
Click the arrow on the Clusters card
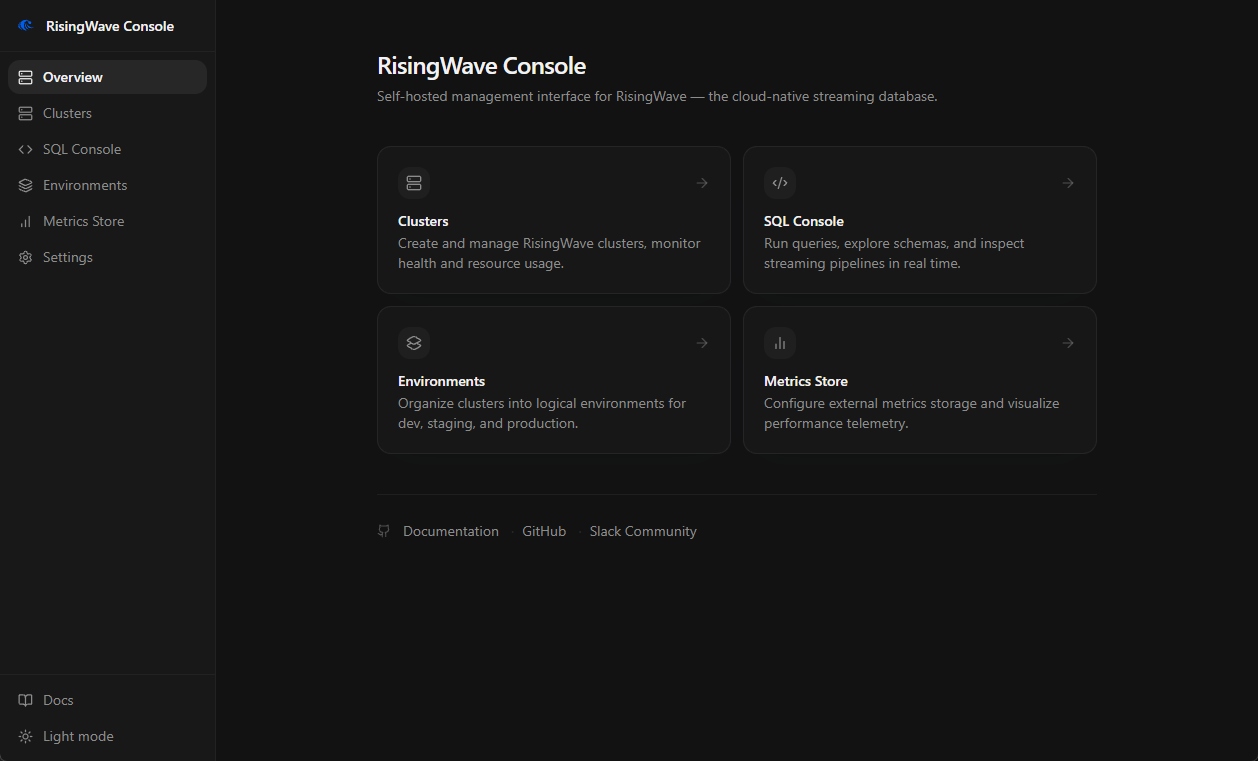(x=702, y=183)
